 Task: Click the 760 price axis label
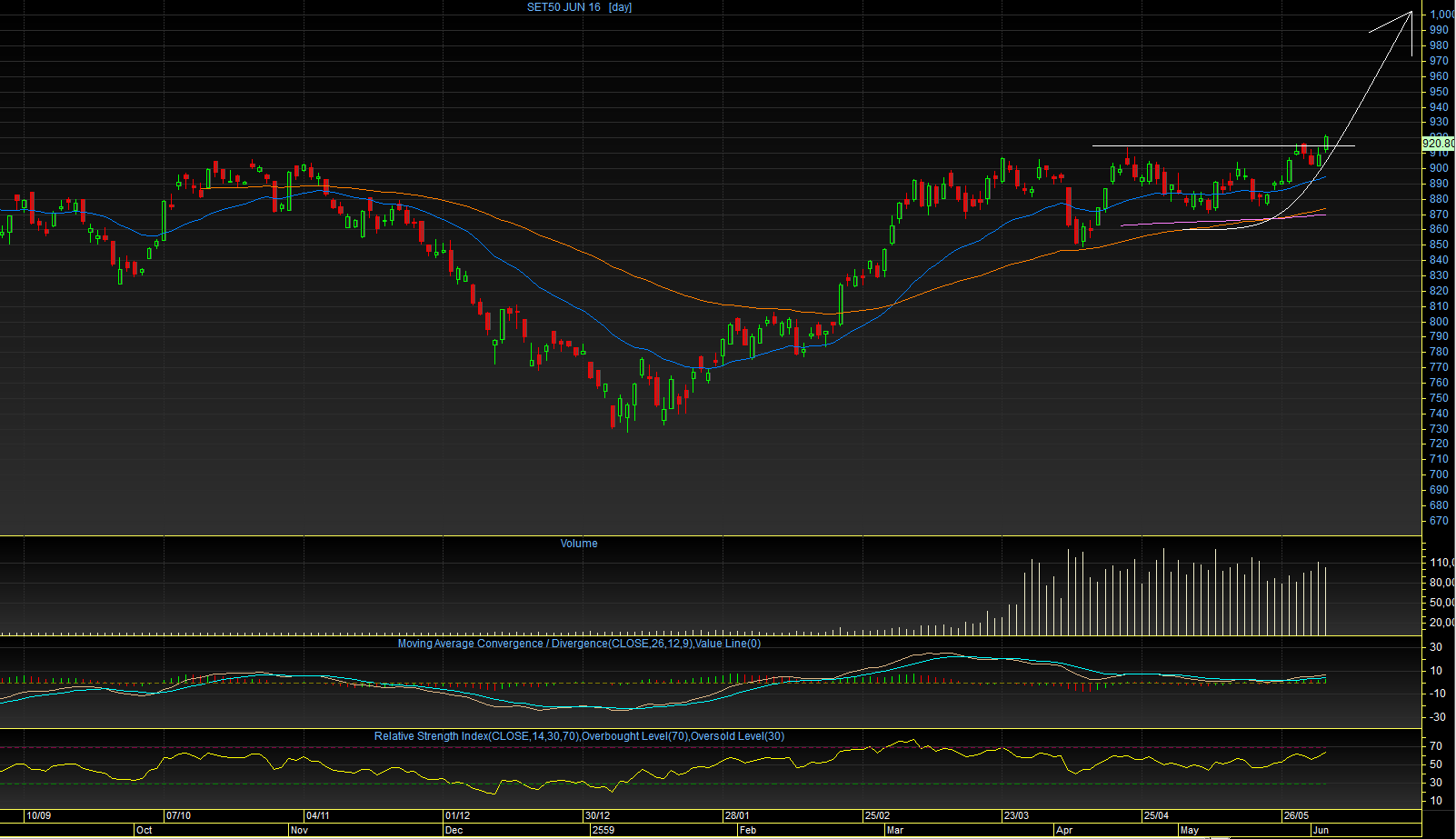1439,383
